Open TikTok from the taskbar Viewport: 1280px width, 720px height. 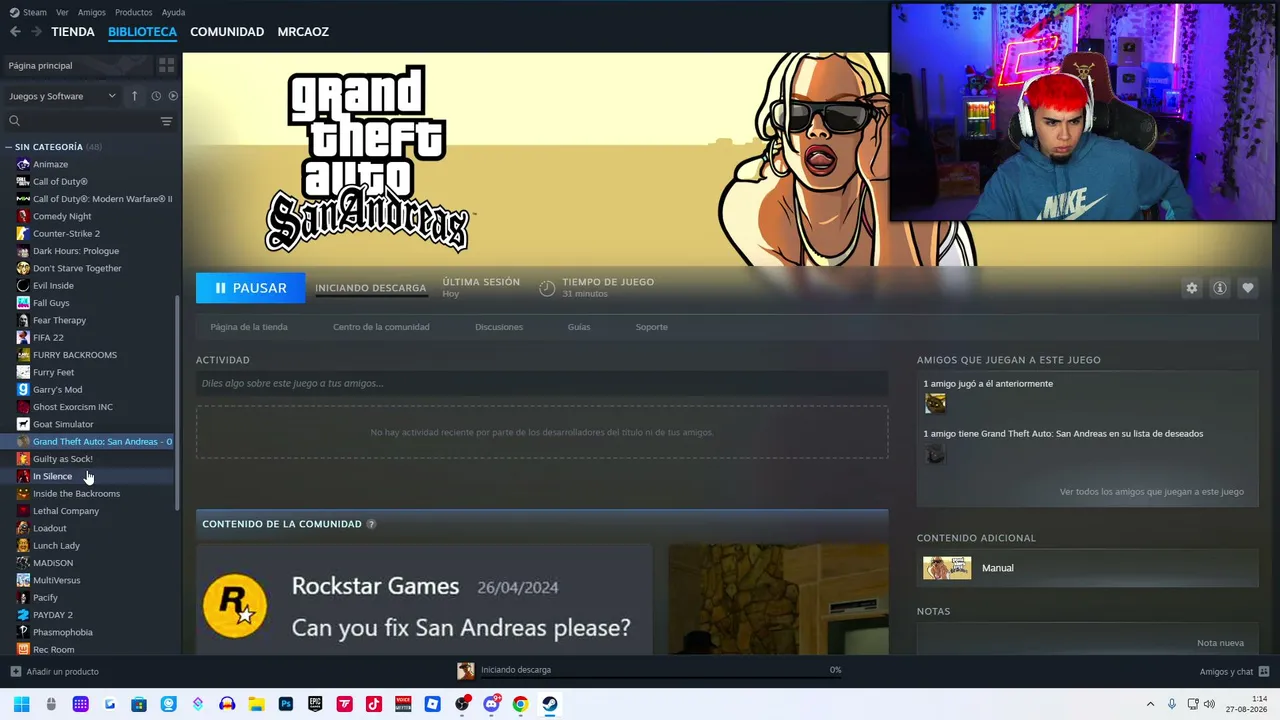pos(374,704)
